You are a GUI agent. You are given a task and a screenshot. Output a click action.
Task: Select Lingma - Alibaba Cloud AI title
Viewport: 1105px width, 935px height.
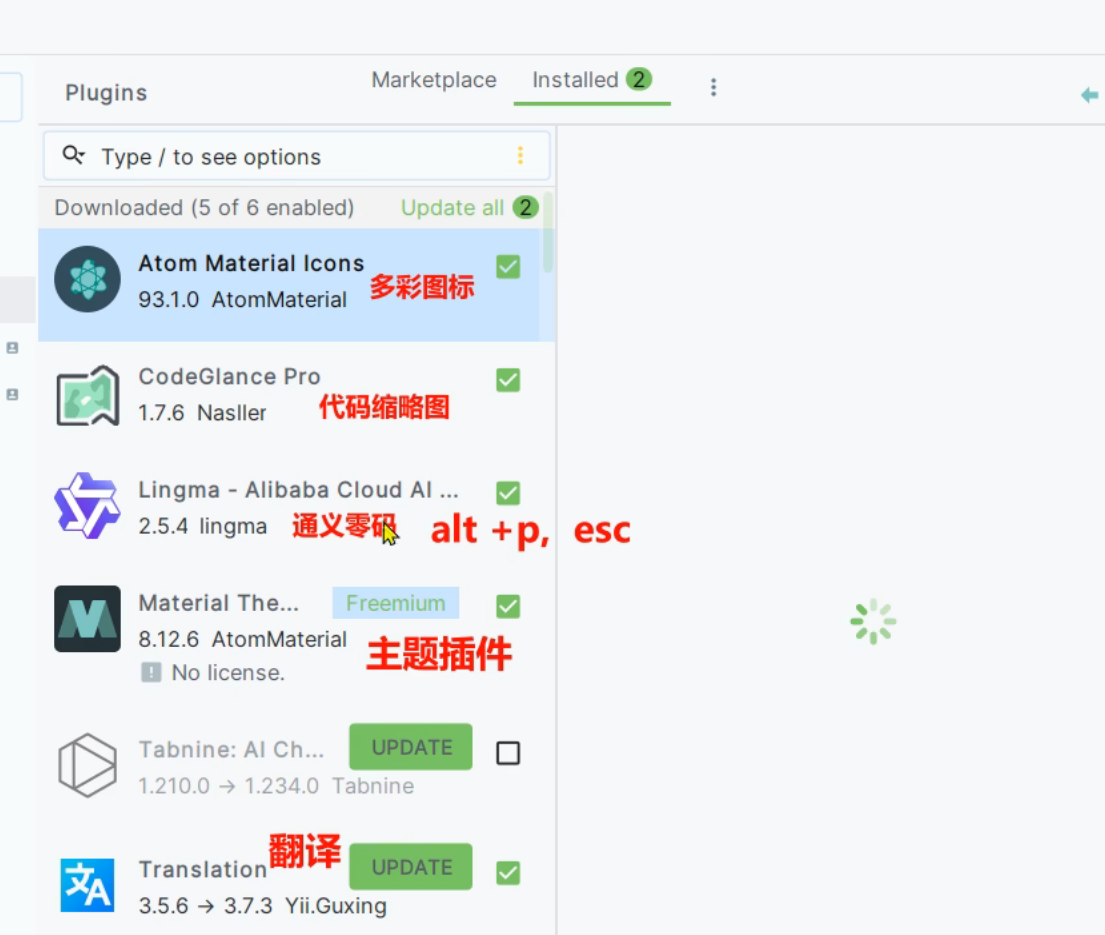coord(298,490)
